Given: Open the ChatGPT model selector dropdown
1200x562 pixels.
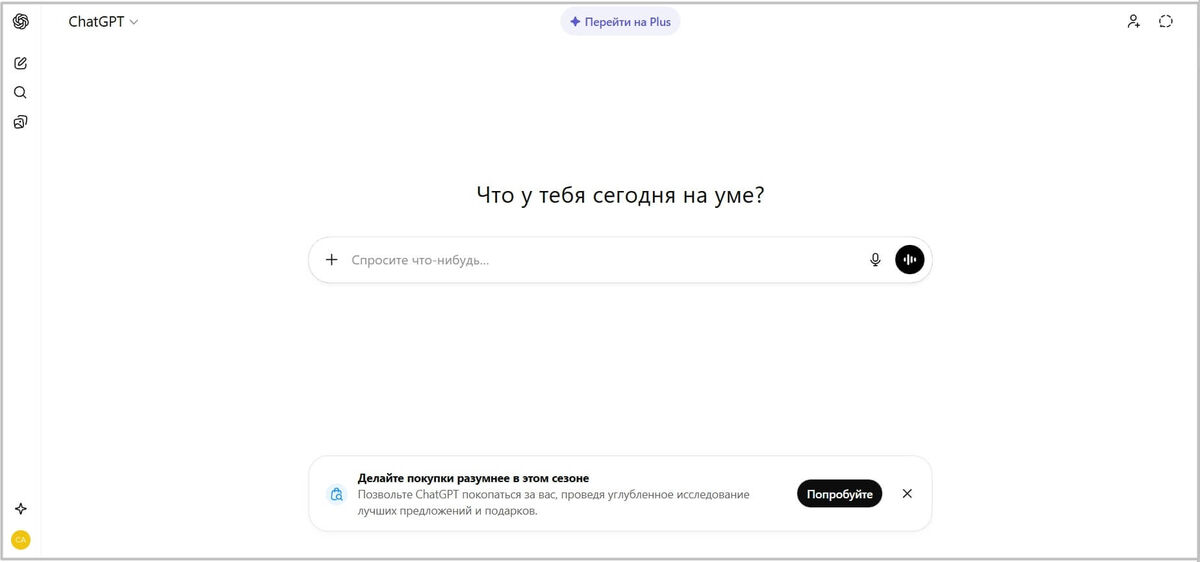Looking at the screenshot, I should point(103,22).
